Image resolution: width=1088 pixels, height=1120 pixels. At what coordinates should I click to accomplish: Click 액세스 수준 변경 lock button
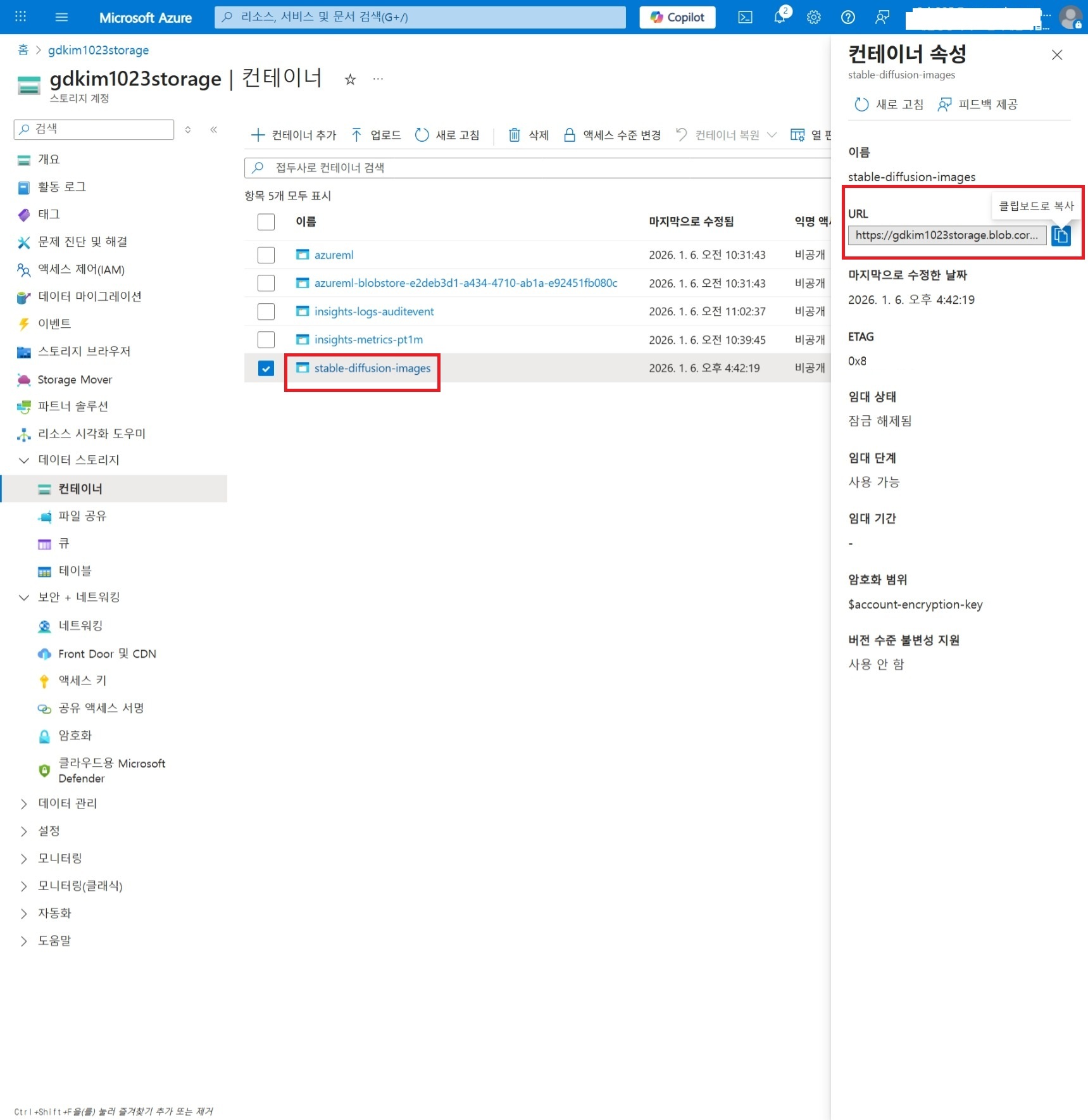coord(612,135)
